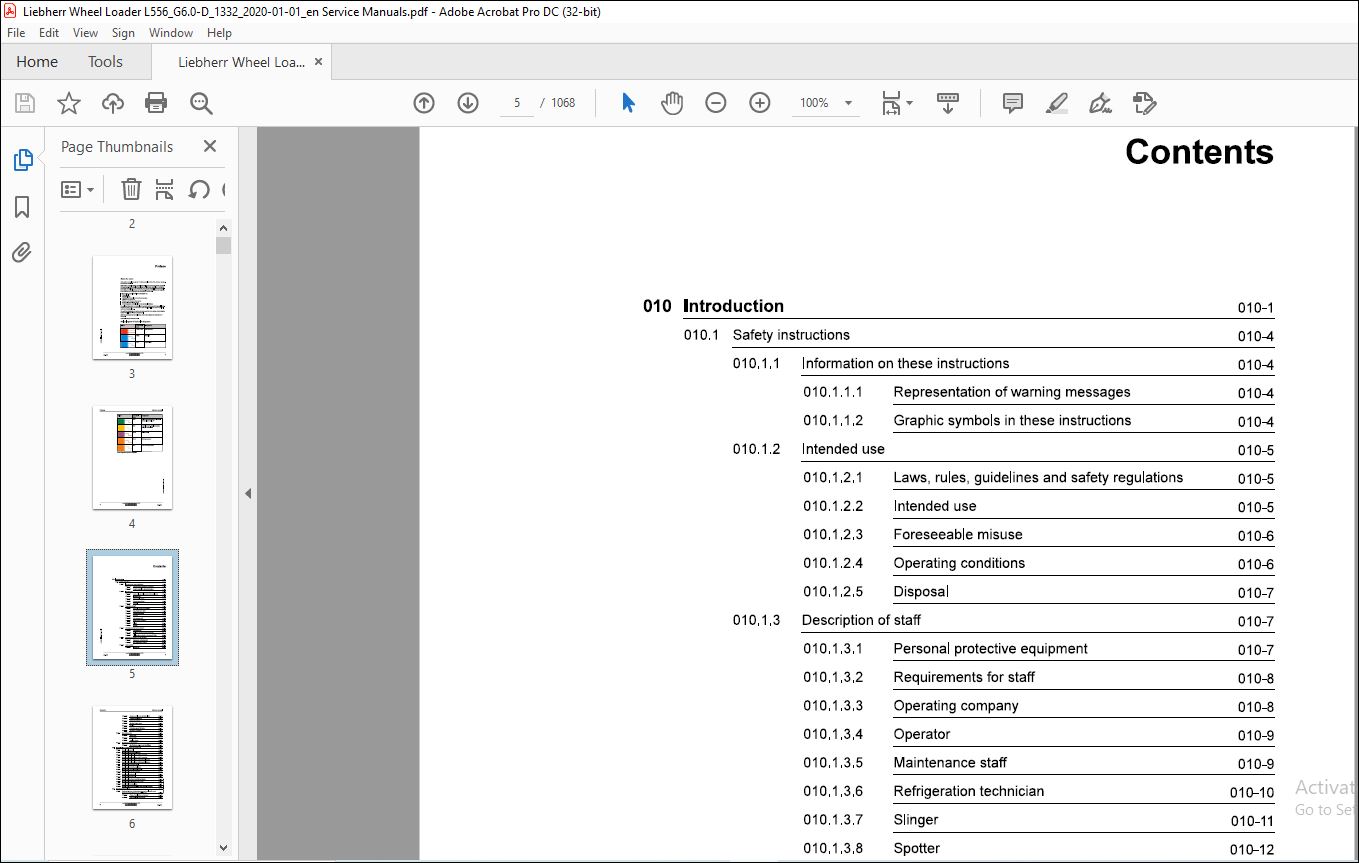Click Operating company entry

[956, 706]
